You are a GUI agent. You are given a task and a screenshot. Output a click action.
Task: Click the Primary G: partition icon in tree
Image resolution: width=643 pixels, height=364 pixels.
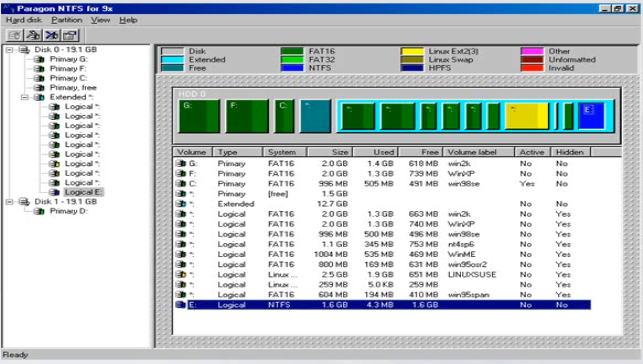39,59
